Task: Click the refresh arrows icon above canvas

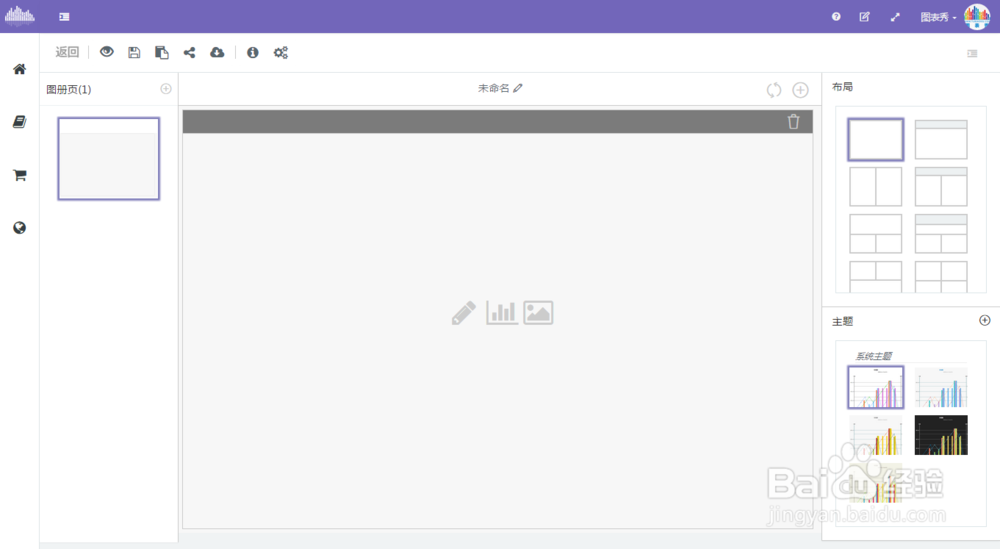Action: 774,90
